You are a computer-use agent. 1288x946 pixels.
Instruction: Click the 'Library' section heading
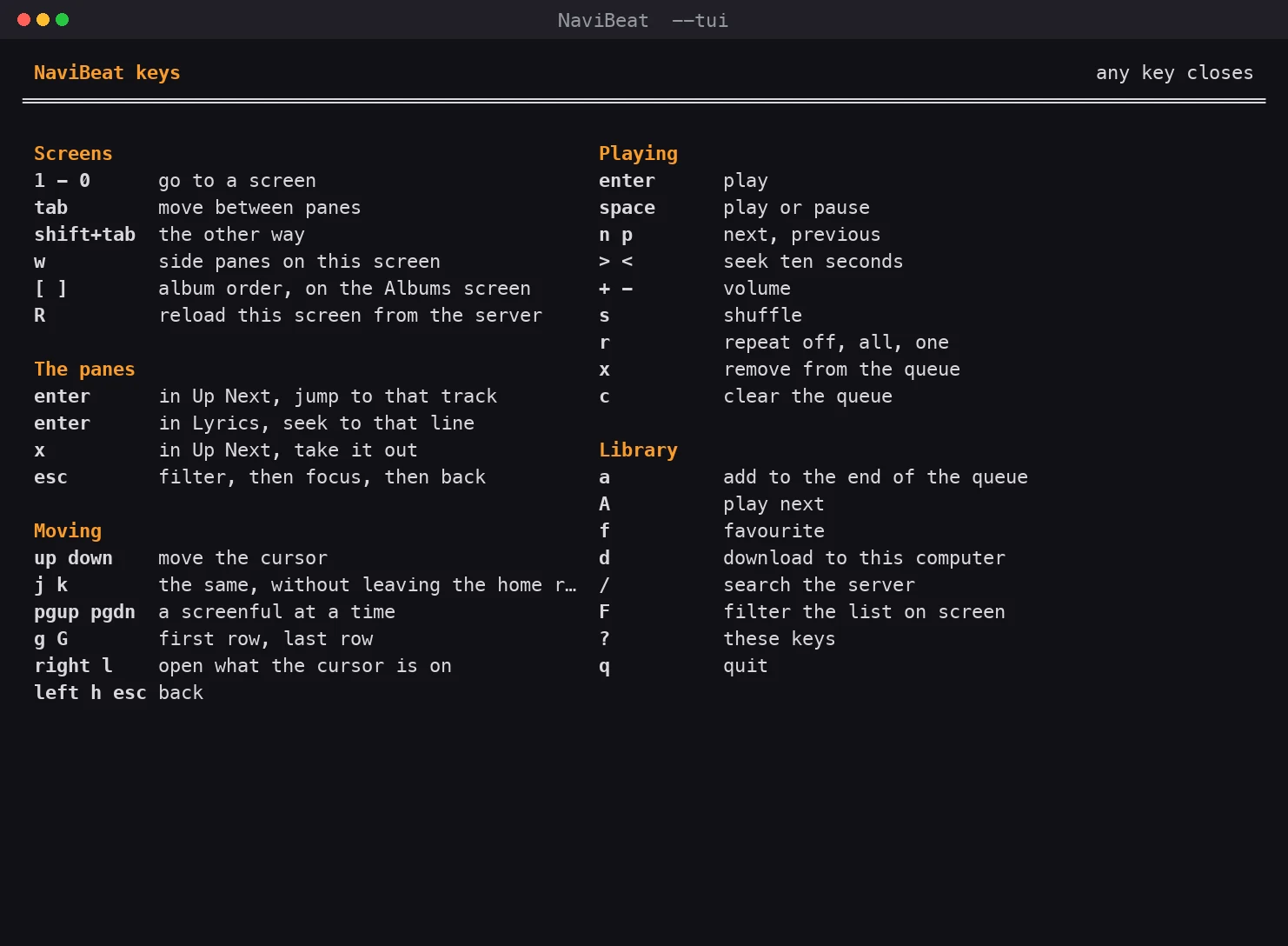638,450
